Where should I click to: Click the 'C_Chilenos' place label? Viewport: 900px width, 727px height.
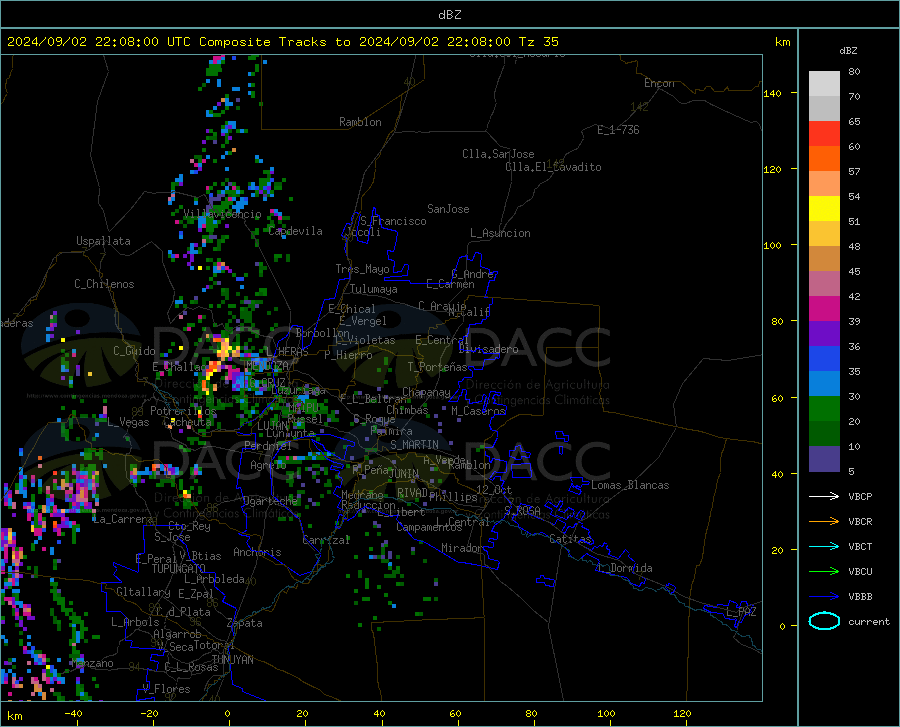tap(104, 284)
